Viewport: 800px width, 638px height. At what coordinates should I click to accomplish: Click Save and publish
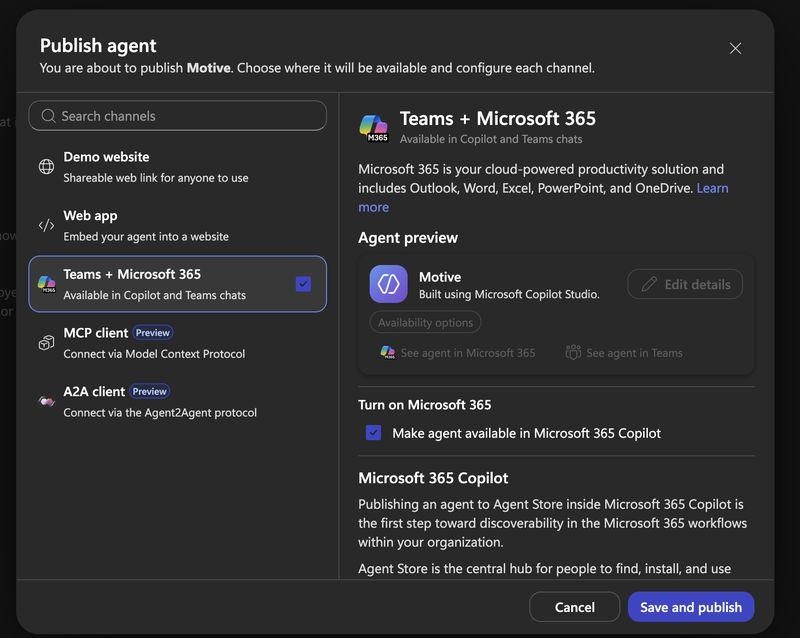pyautogui.click(x=691, y=607)
